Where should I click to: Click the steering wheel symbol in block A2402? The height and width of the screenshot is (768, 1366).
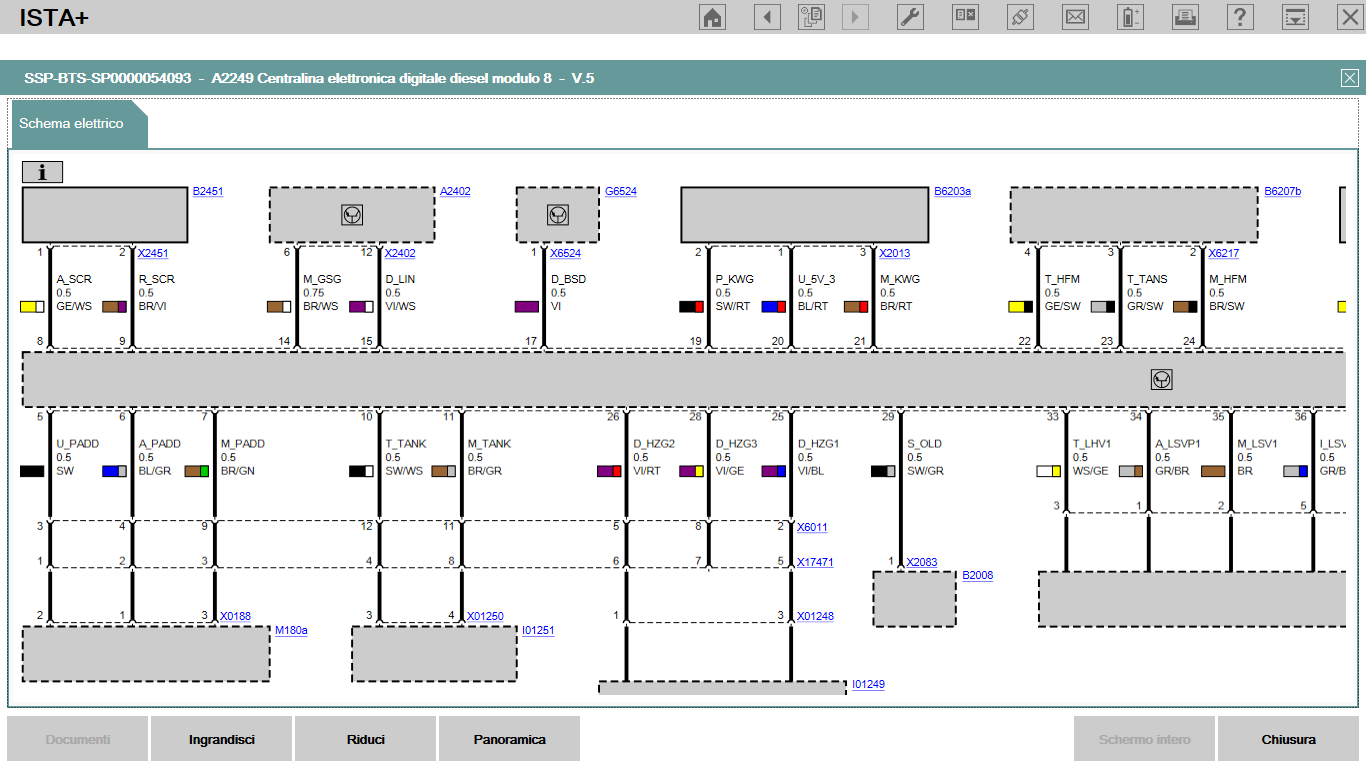(351, 214)
